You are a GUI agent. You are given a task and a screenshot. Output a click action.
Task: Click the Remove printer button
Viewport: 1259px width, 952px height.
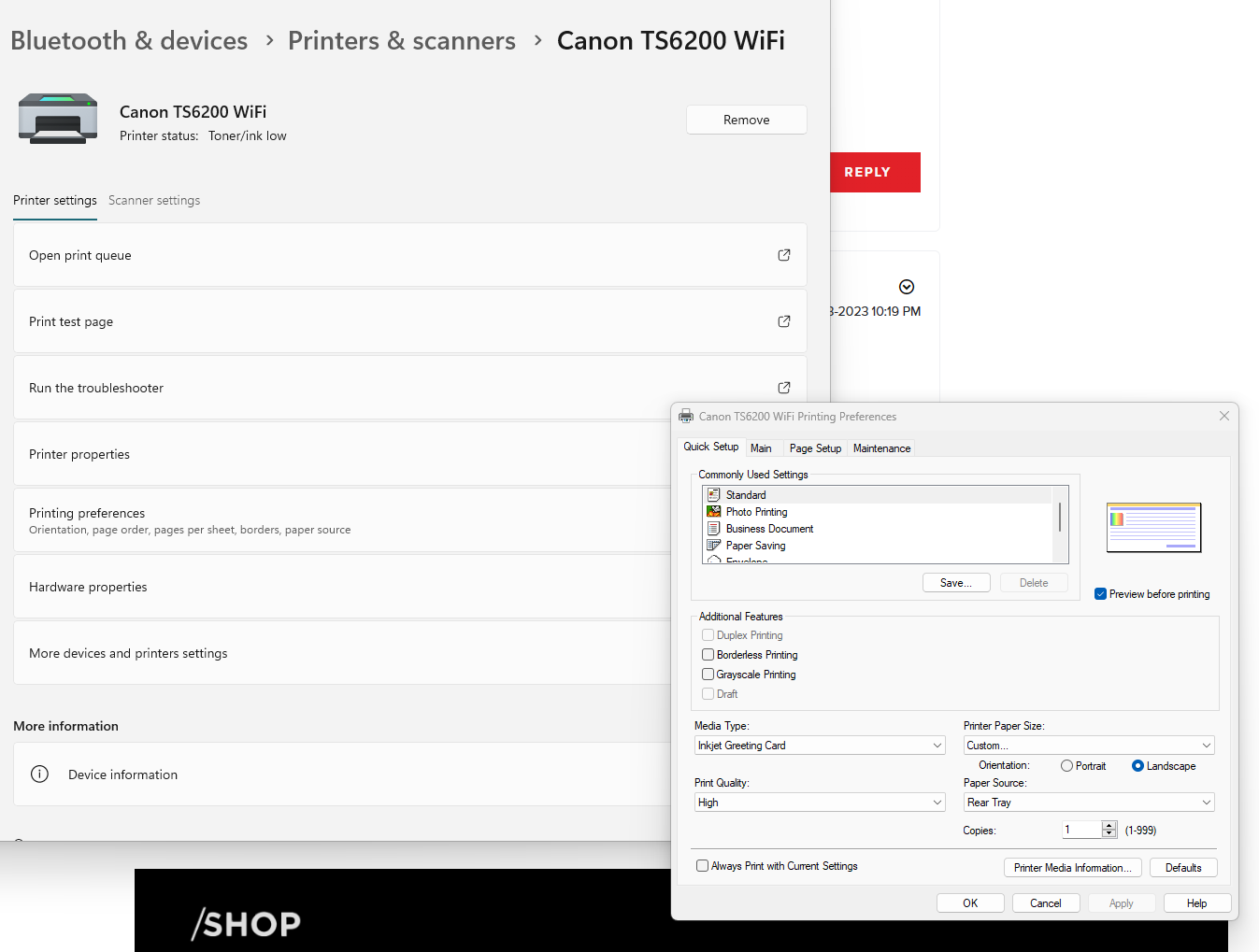[x=746, y=120]
